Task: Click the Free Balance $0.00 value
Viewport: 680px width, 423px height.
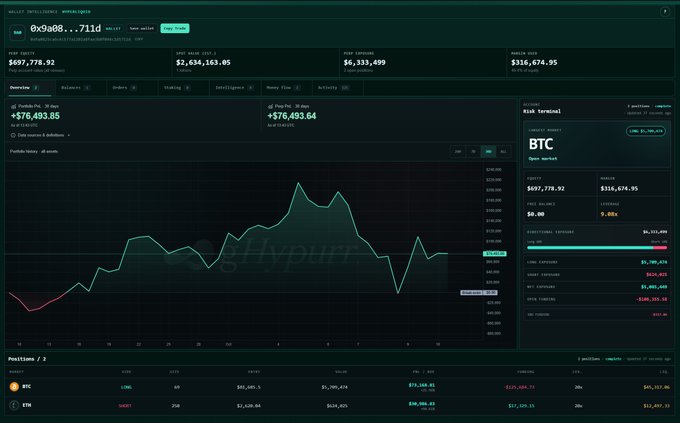Action: 536,214
